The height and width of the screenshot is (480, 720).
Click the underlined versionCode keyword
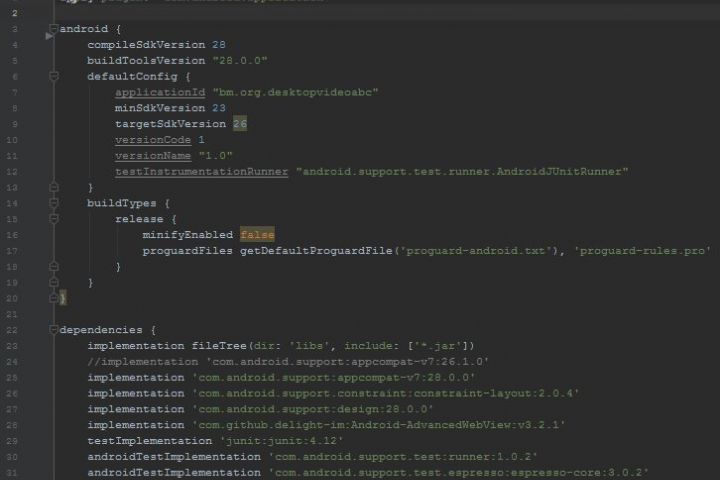pos(153,140)
